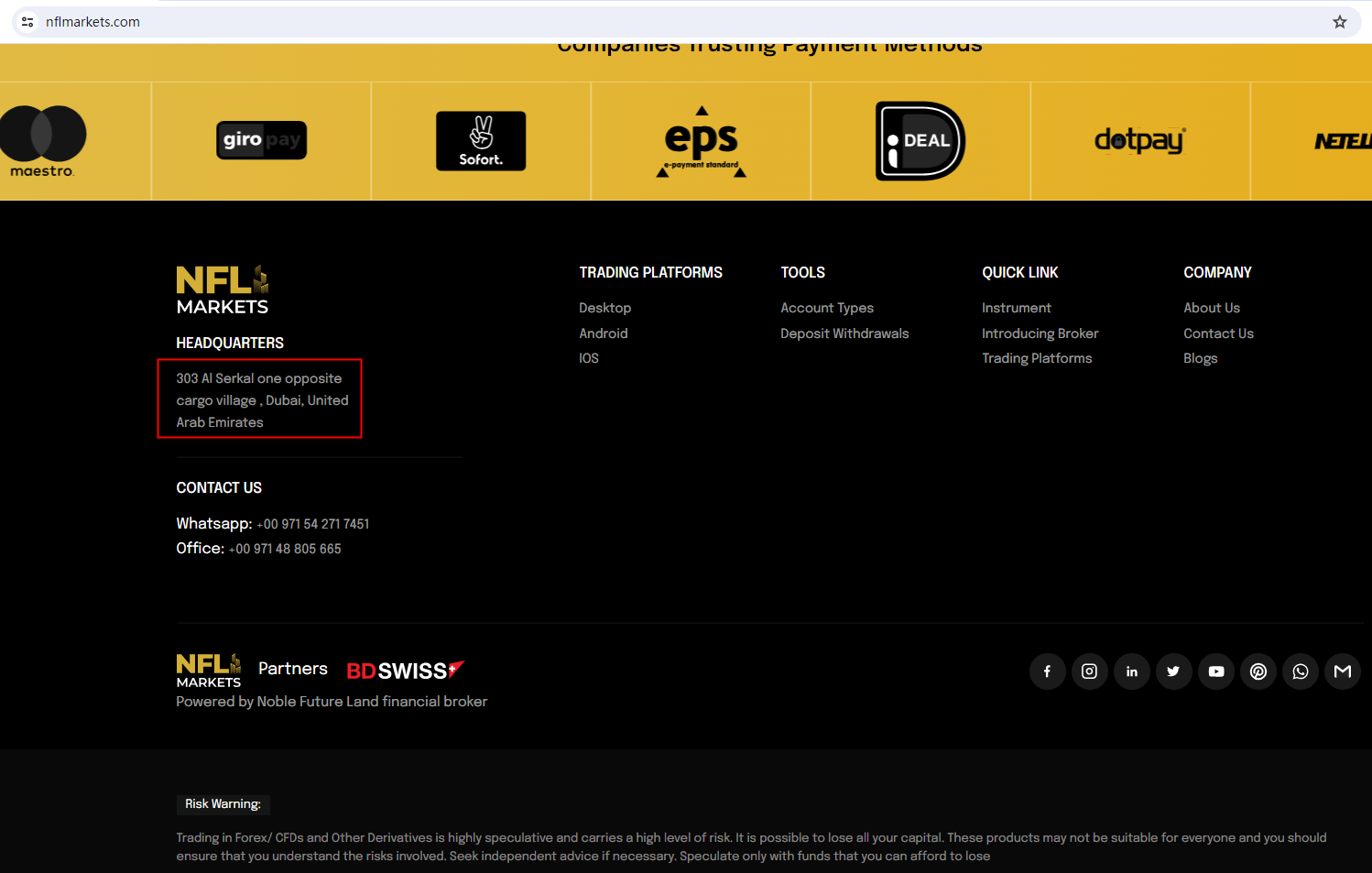This screenshot has width=1372, height=873.
Task: Open the Android trading platform link
Action: tap(604, 333)
